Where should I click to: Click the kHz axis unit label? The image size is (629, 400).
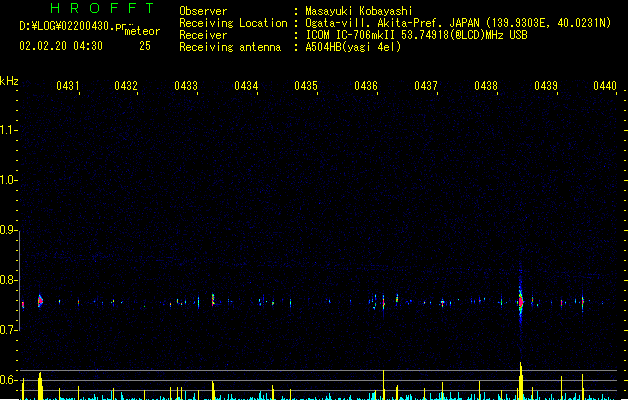pos(9,81)
